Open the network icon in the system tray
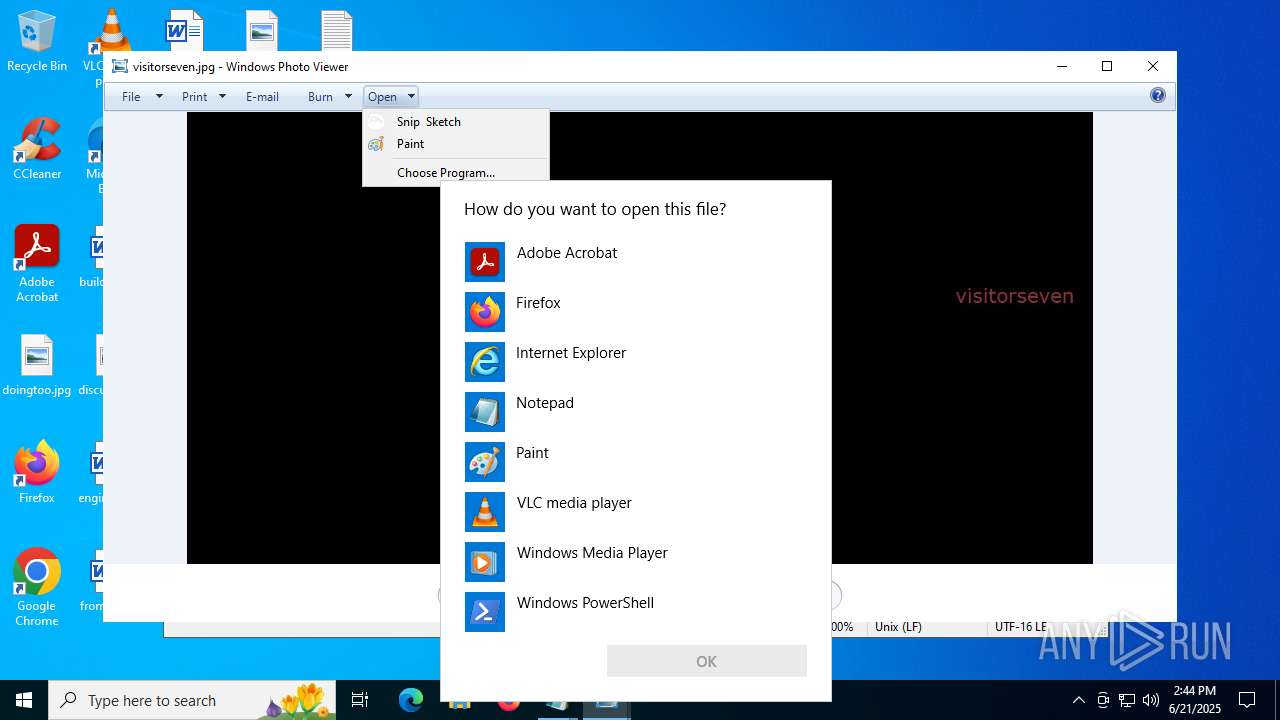The height and width of the screenshot is (720, 1280). (1127, 700)
